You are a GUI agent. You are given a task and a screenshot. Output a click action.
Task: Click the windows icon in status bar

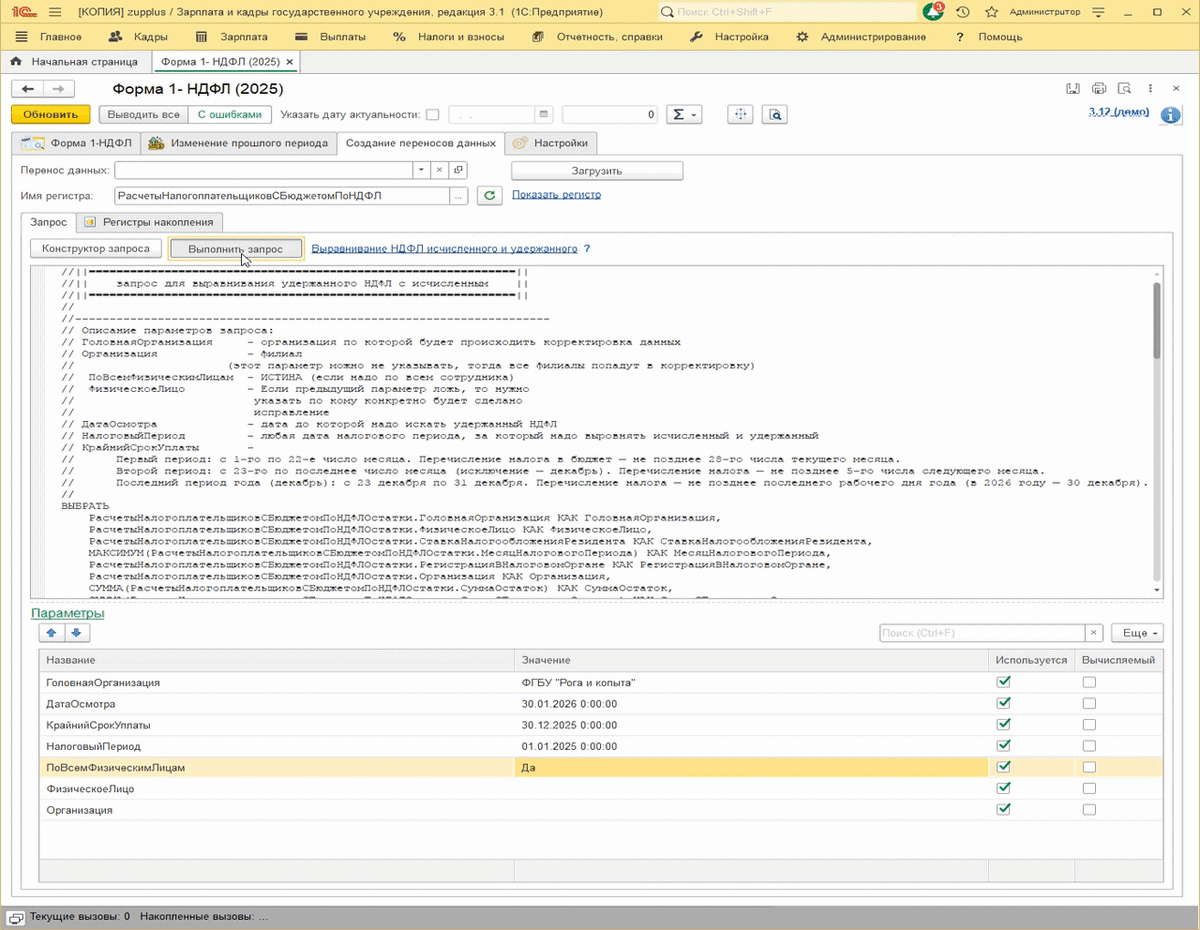point(16,916)
